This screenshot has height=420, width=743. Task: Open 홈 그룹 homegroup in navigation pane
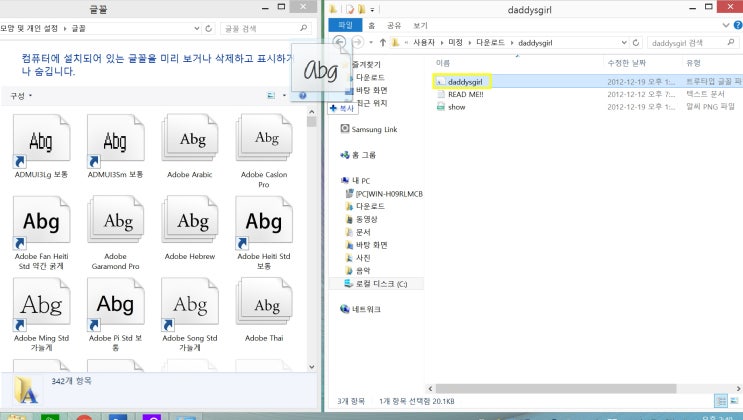364,155
